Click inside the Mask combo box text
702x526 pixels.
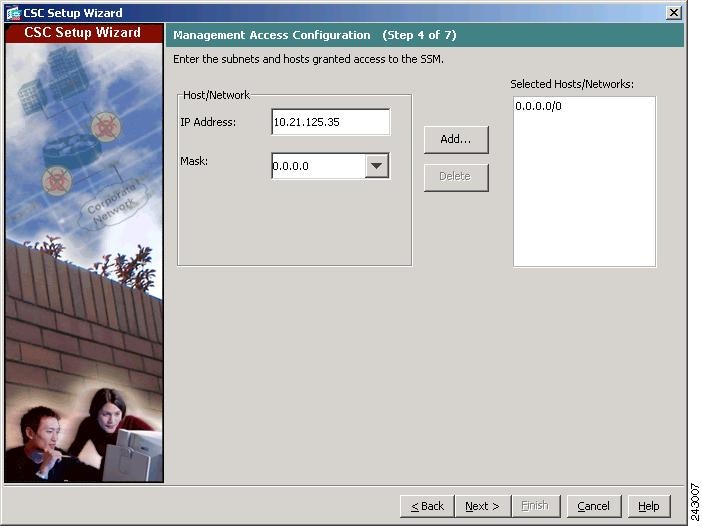pyautogui.click(x=318, y=166)
